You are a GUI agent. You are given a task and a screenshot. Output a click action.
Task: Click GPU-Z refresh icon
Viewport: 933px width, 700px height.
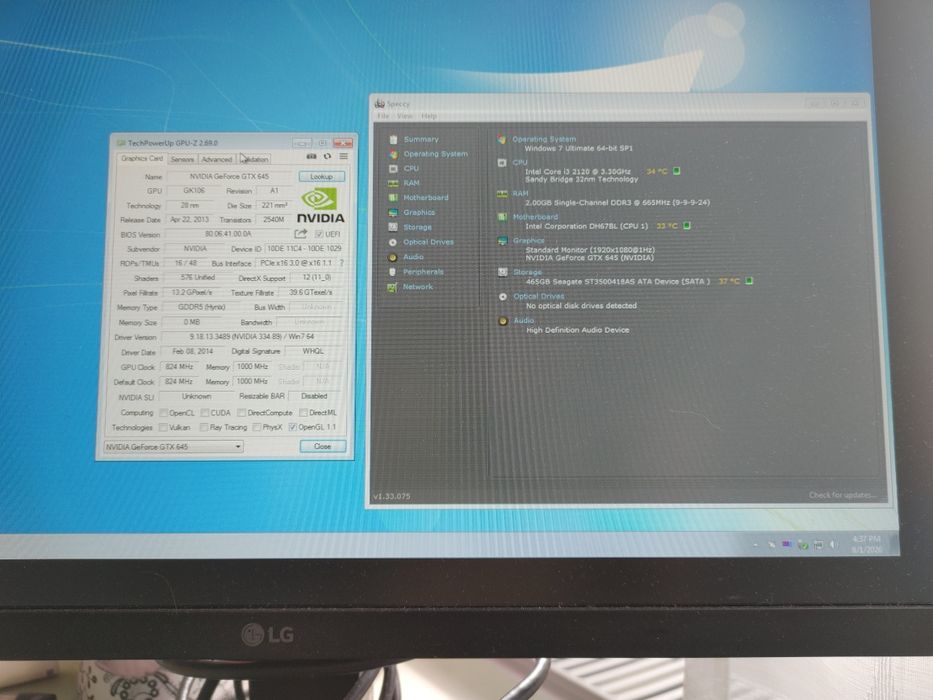click(327, 157)
